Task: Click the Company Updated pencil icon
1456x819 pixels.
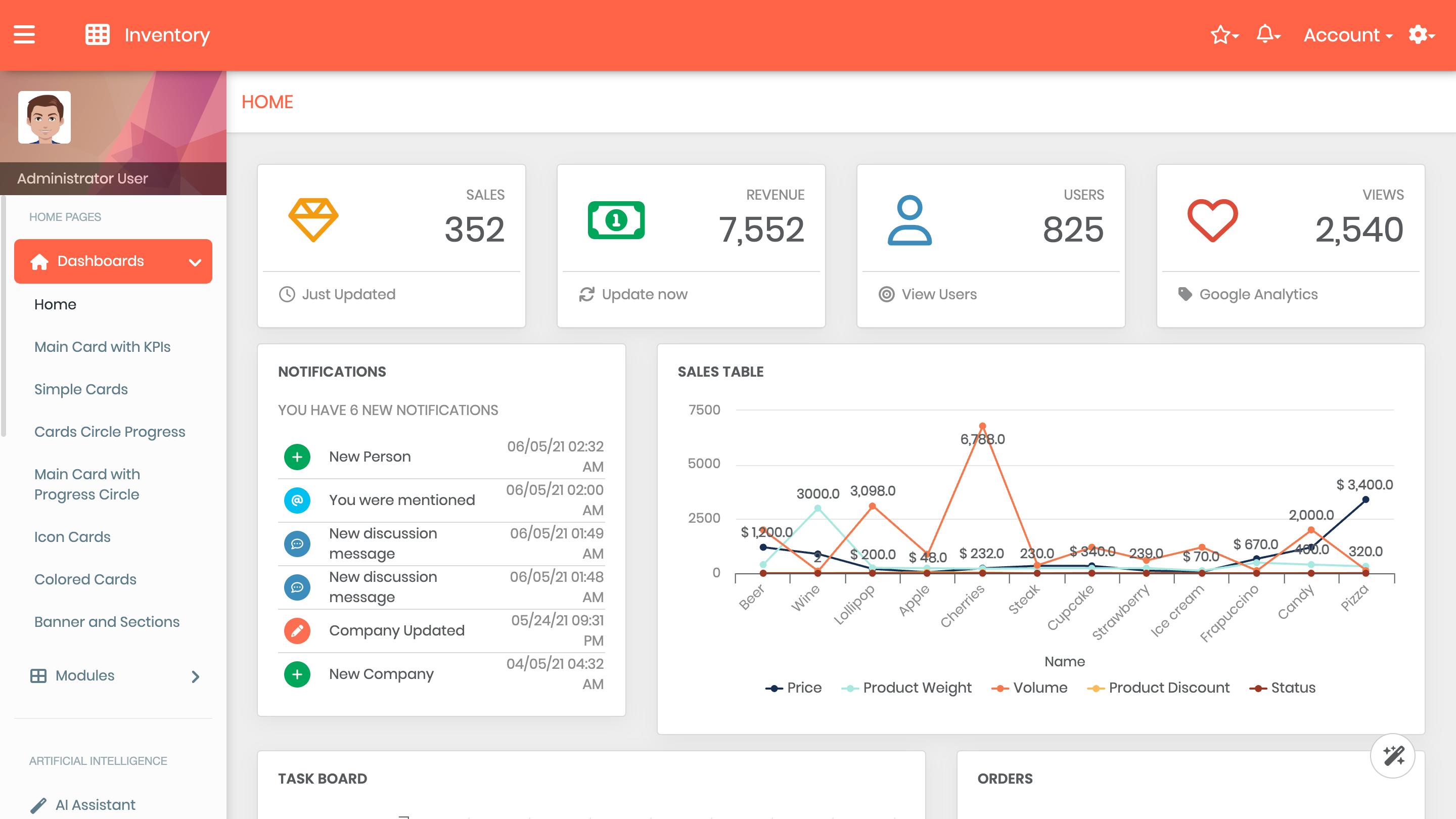Action: pos(297,631)
